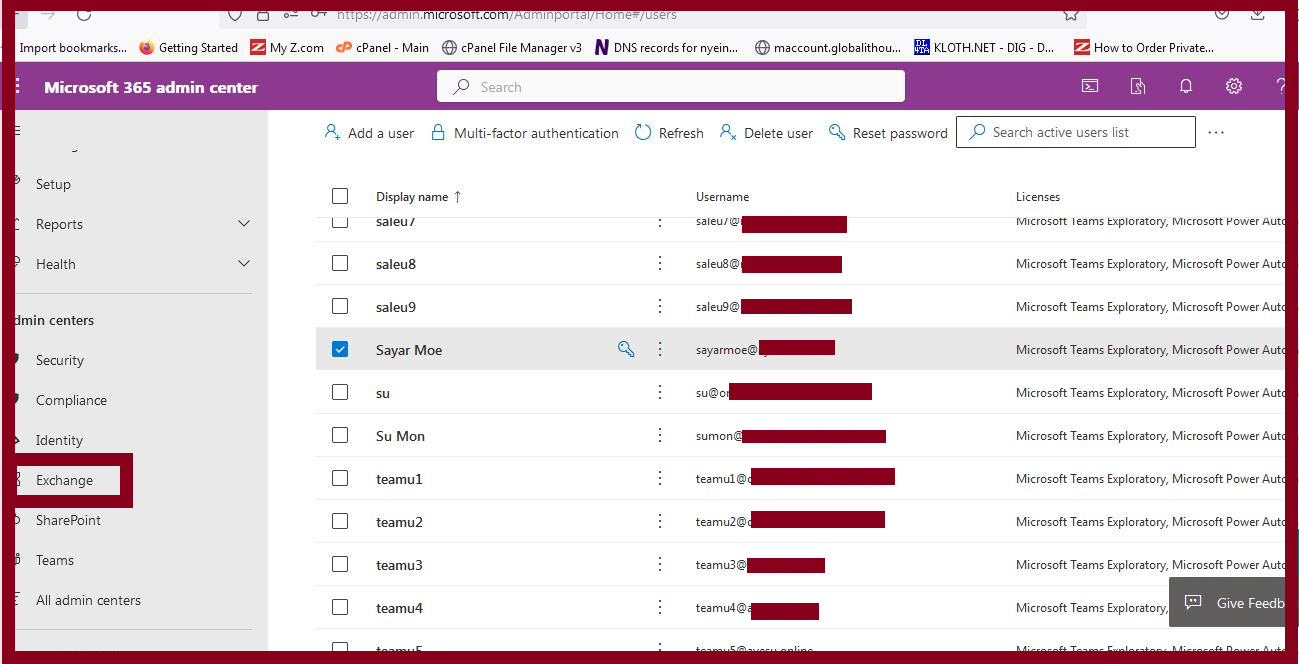Check the Su Mon row checkbox
The image size is (1299, 664).
tap(340, 435)
